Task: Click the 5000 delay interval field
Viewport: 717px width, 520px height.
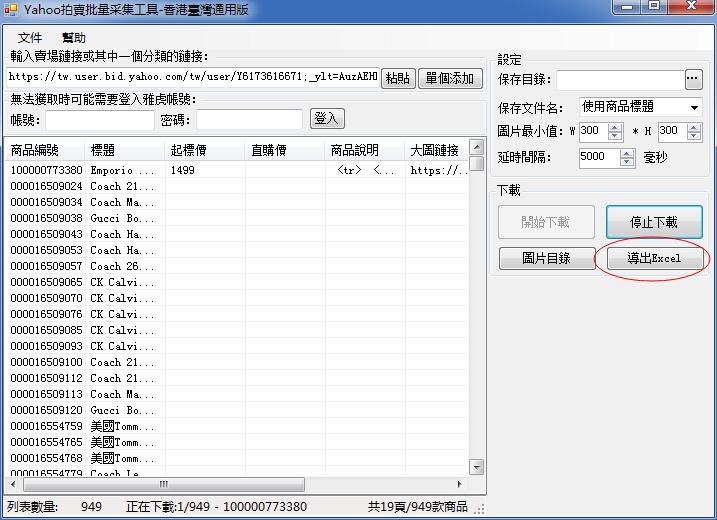Action: pyautogui.click(x=599, y=158)
